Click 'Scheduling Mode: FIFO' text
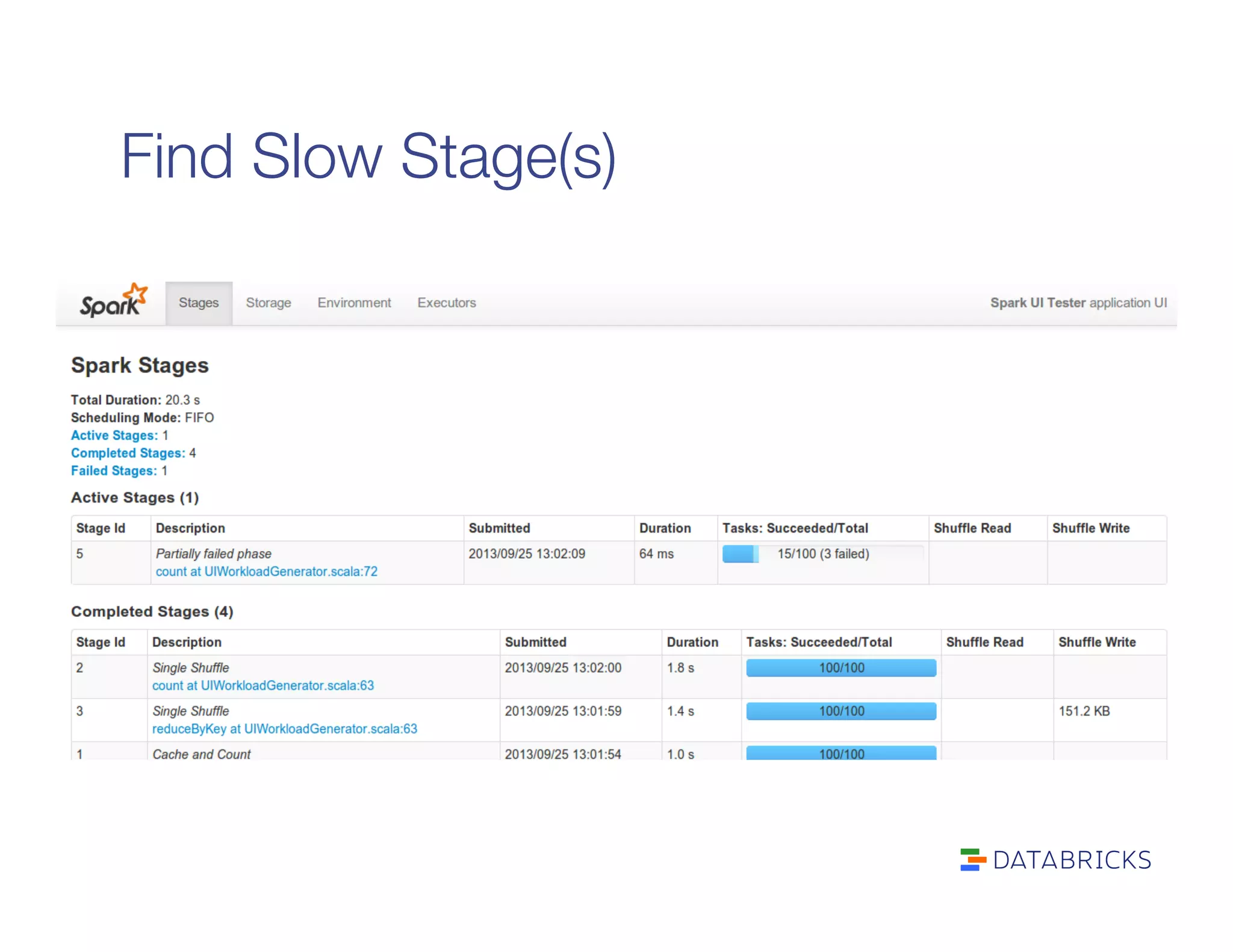This screenshot has width=1233, height=952. click(143, 418)
